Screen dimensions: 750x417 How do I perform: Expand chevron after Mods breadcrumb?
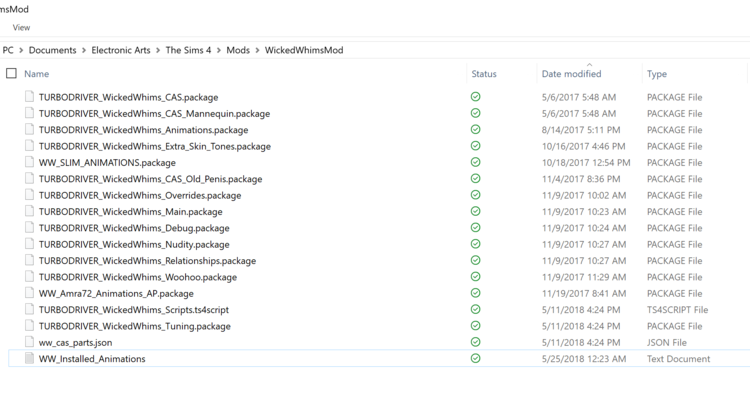pyautogui.click(x=257, y=50)
